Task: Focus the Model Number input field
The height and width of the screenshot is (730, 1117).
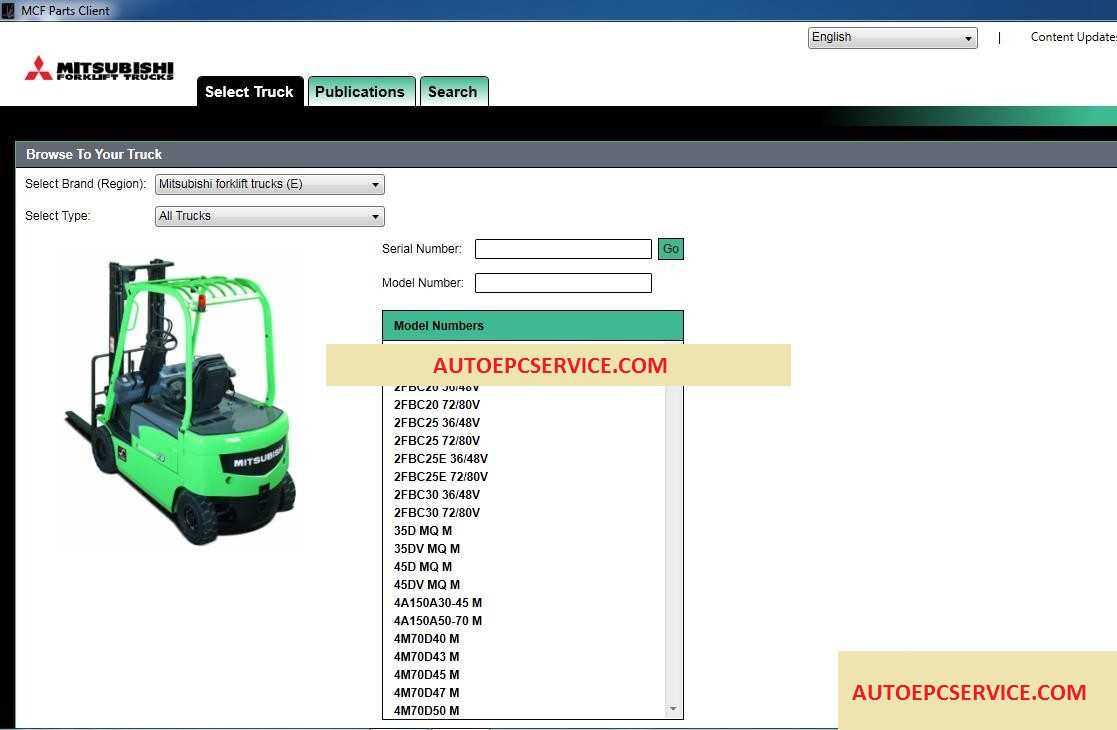Action: (563, 283)
